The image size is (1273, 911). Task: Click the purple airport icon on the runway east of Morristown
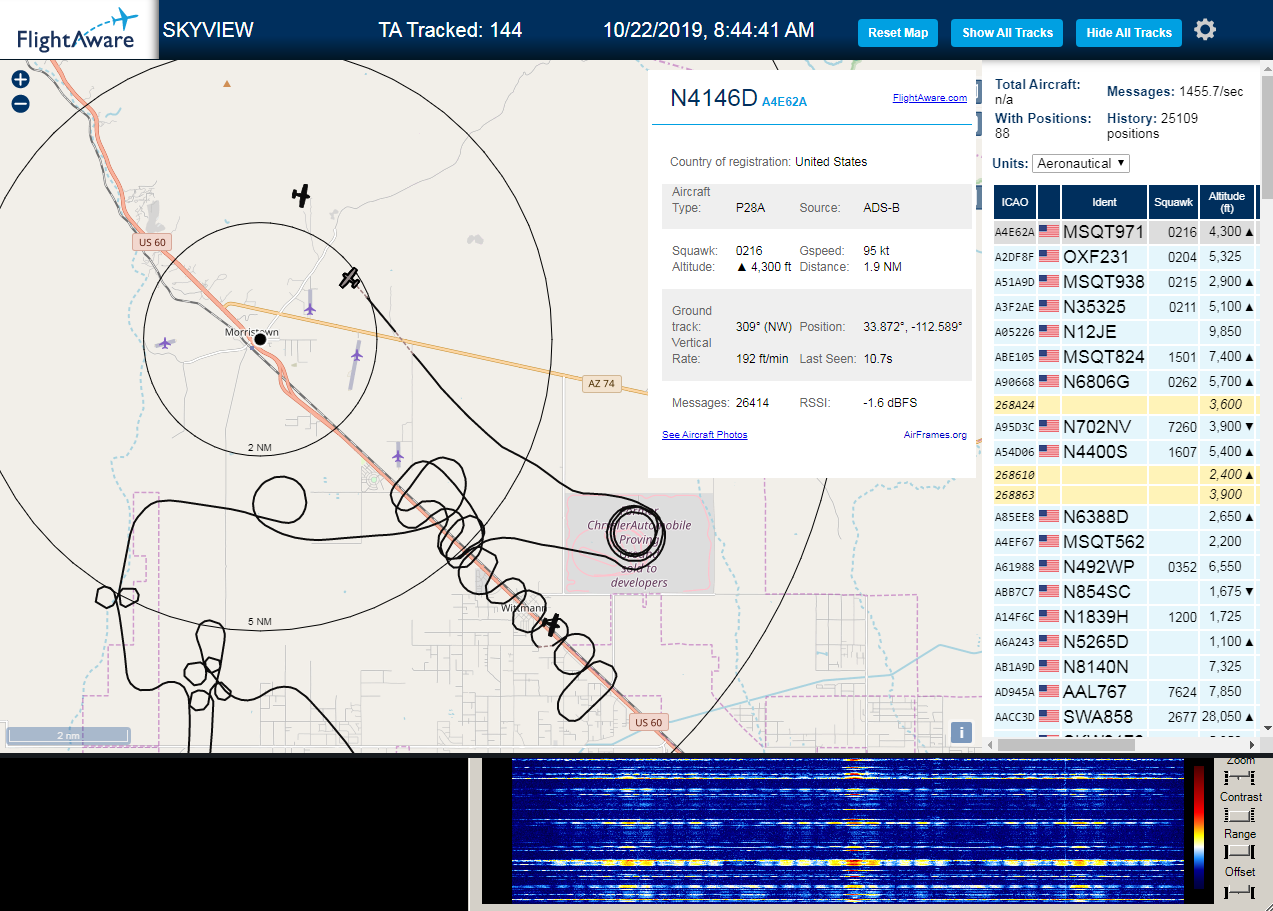357,354
